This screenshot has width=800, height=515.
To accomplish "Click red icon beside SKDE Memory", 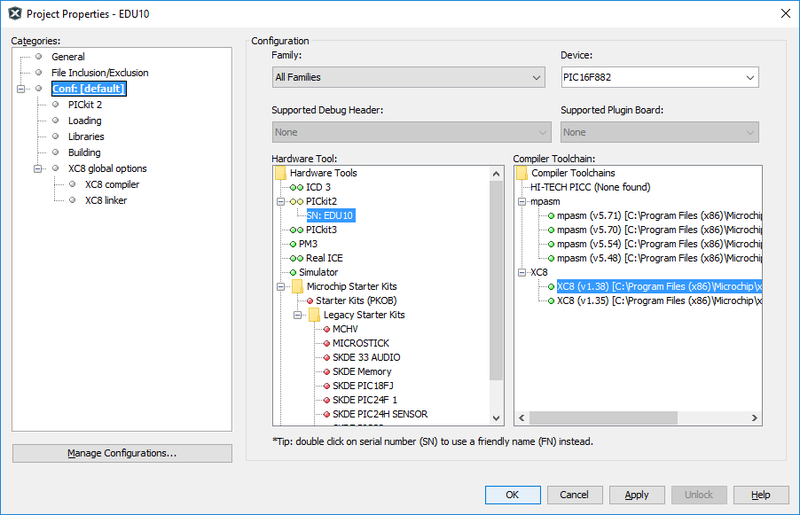I will click(x=327, y=372).
